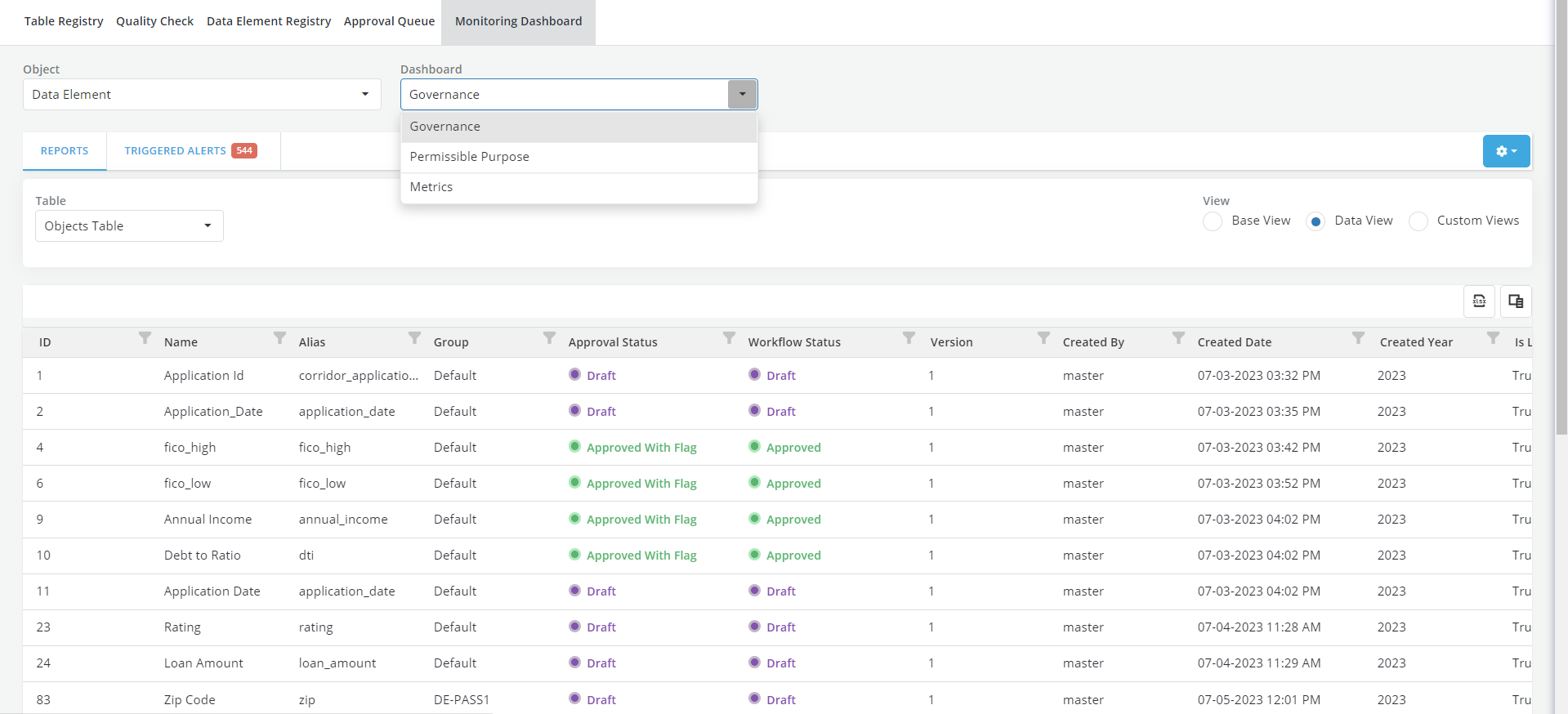Viewport: 1568px width, 714px height.
Task: Select the Base View radio button
Action: coord(1213,221)
